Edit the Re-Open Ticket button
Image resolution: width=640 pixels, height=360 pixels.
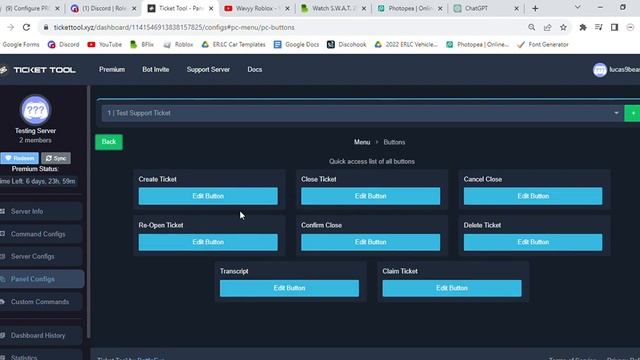[208, 242]
